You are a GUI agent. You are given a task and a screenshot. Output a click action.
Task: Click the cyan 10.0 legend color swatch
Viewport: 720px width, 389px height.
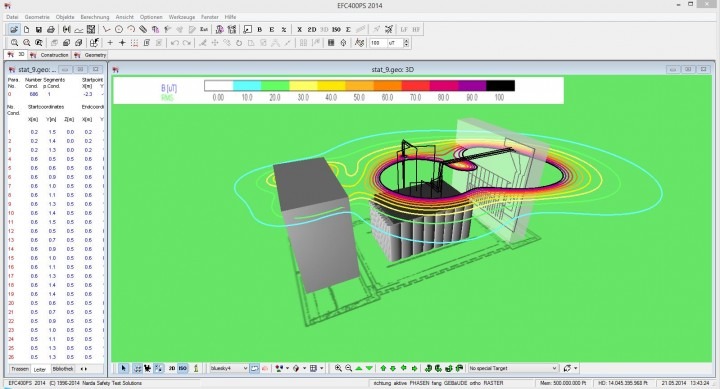point(247,85)
